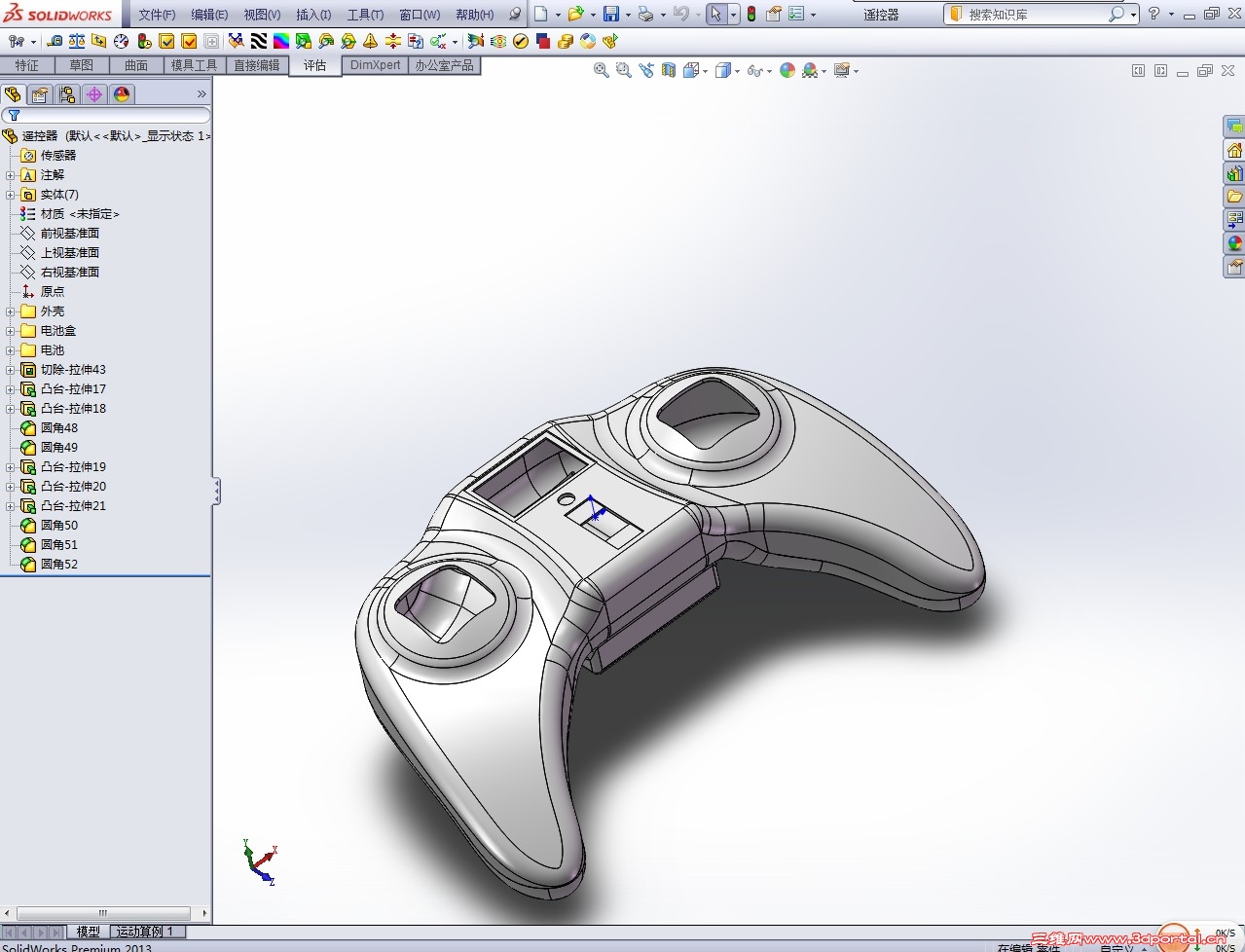
Task: Expand the tree tabs chevron
Action: [201, 94]
